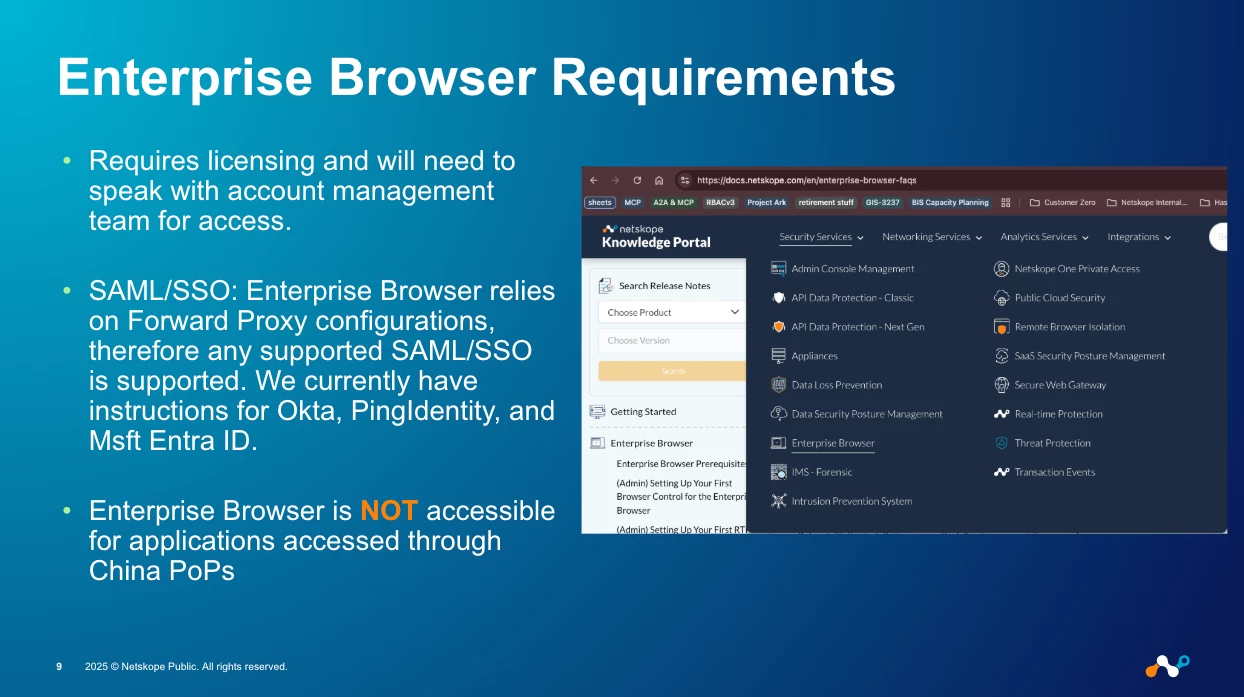The height and width of the screenshot is (697, 1244).
Task: Open the Threat Protection link
Action: 1053,443
